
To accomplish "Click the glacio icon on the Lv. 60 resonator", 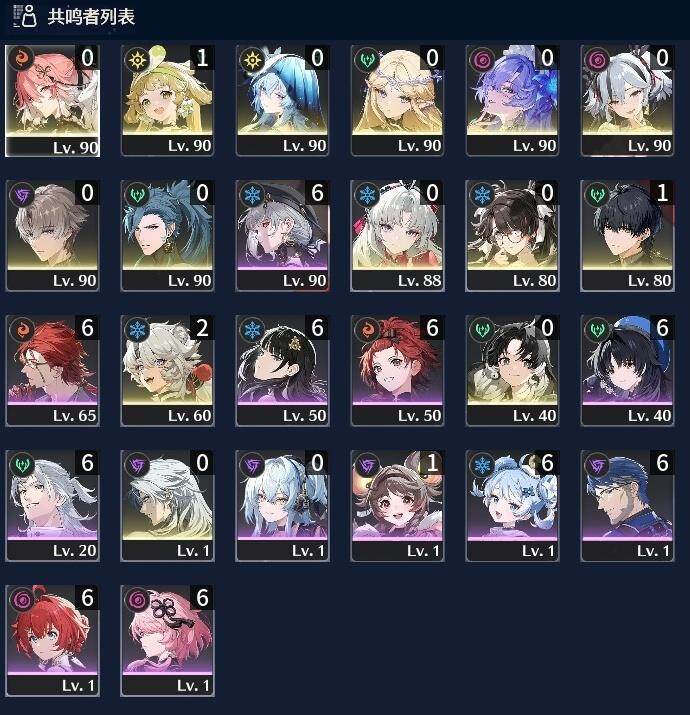I will click(x=137, y=330).
